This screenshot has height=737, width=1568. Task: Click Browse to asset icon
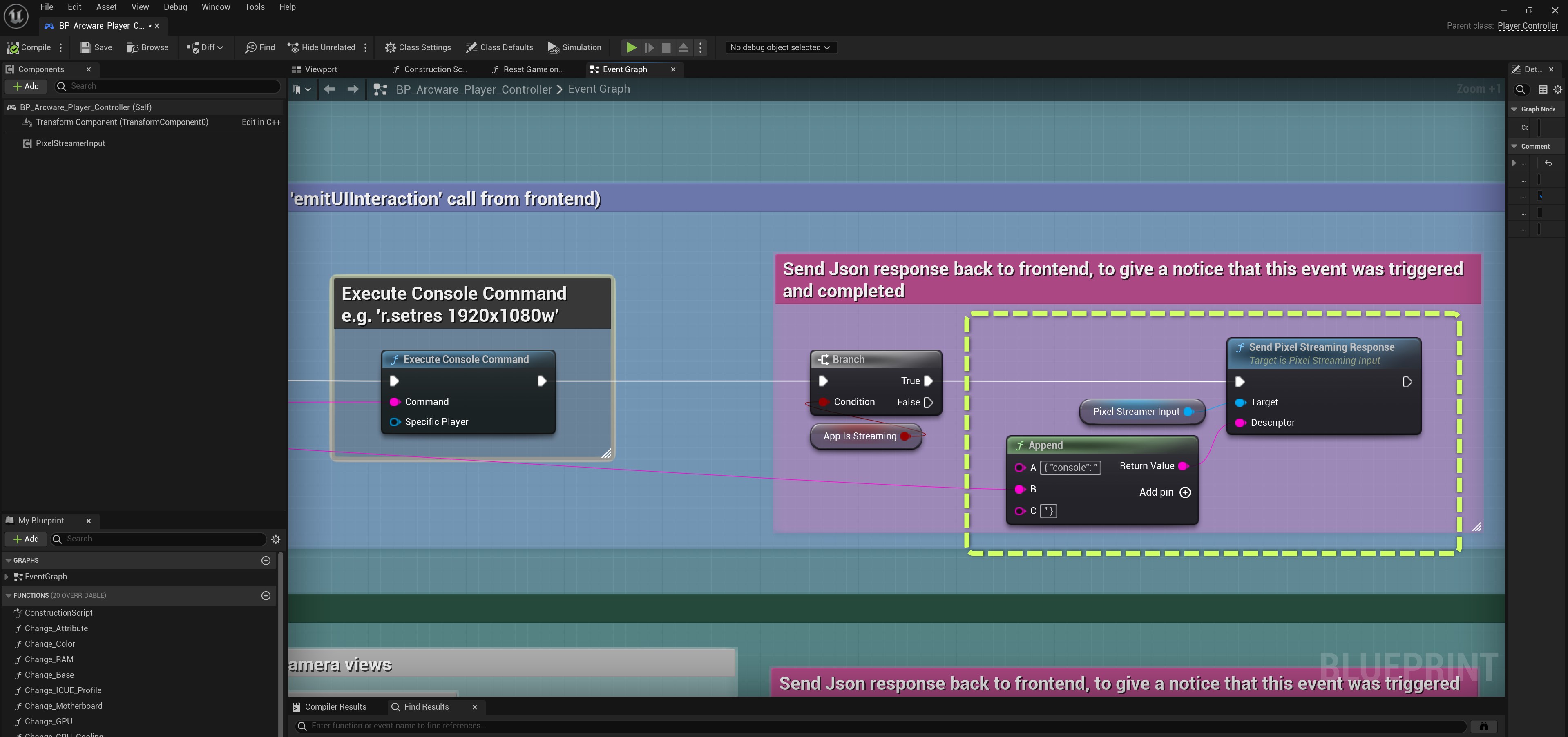click(x=132, y=47)
